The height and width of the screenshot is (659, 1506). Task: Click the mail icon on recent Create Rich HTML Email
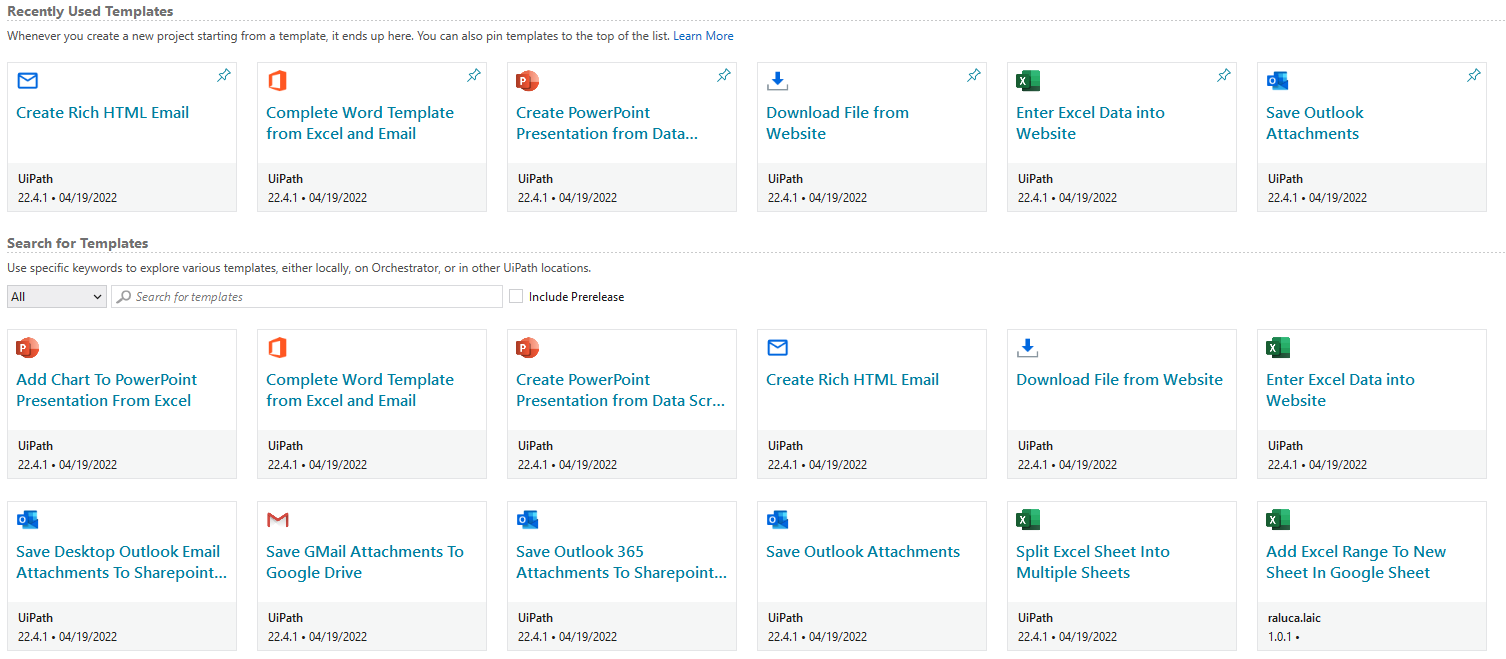point(28,81)
